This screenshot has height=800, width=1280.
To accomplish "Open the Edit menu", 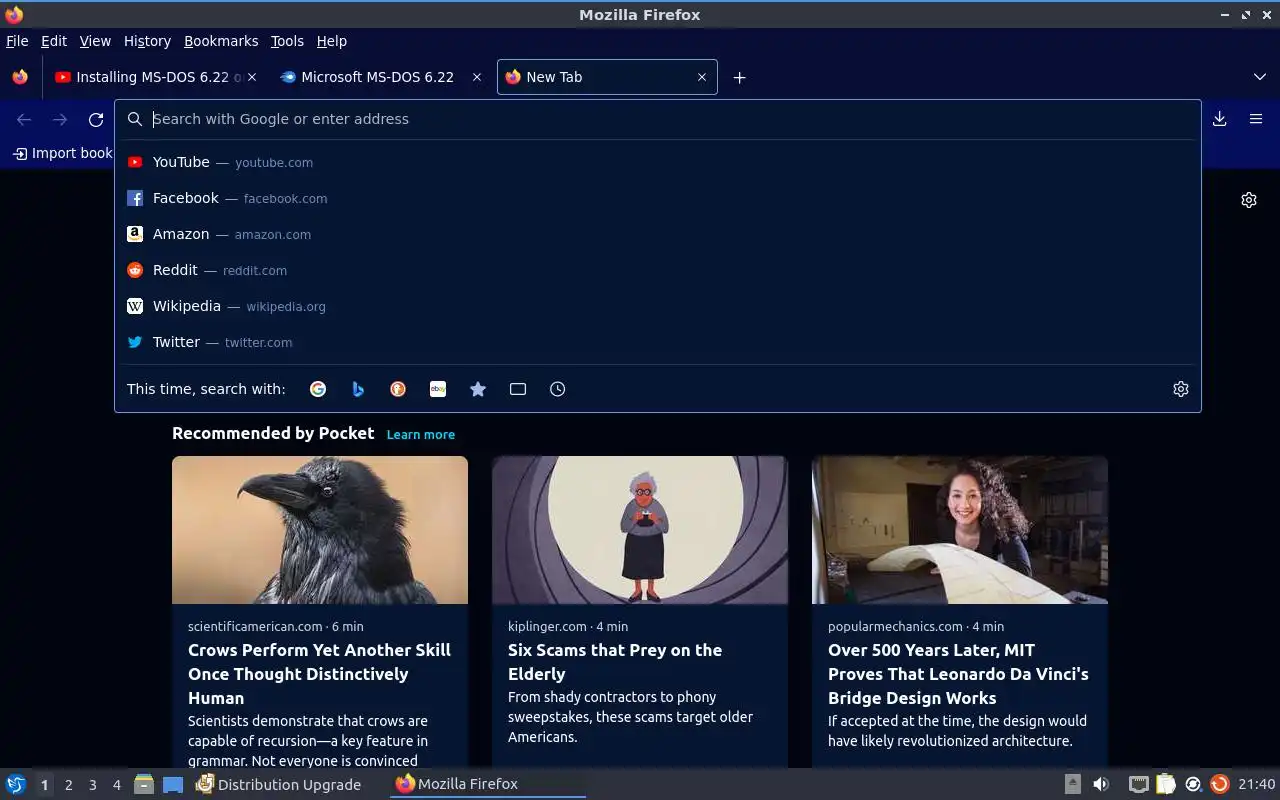I will [x=54, y=41].
